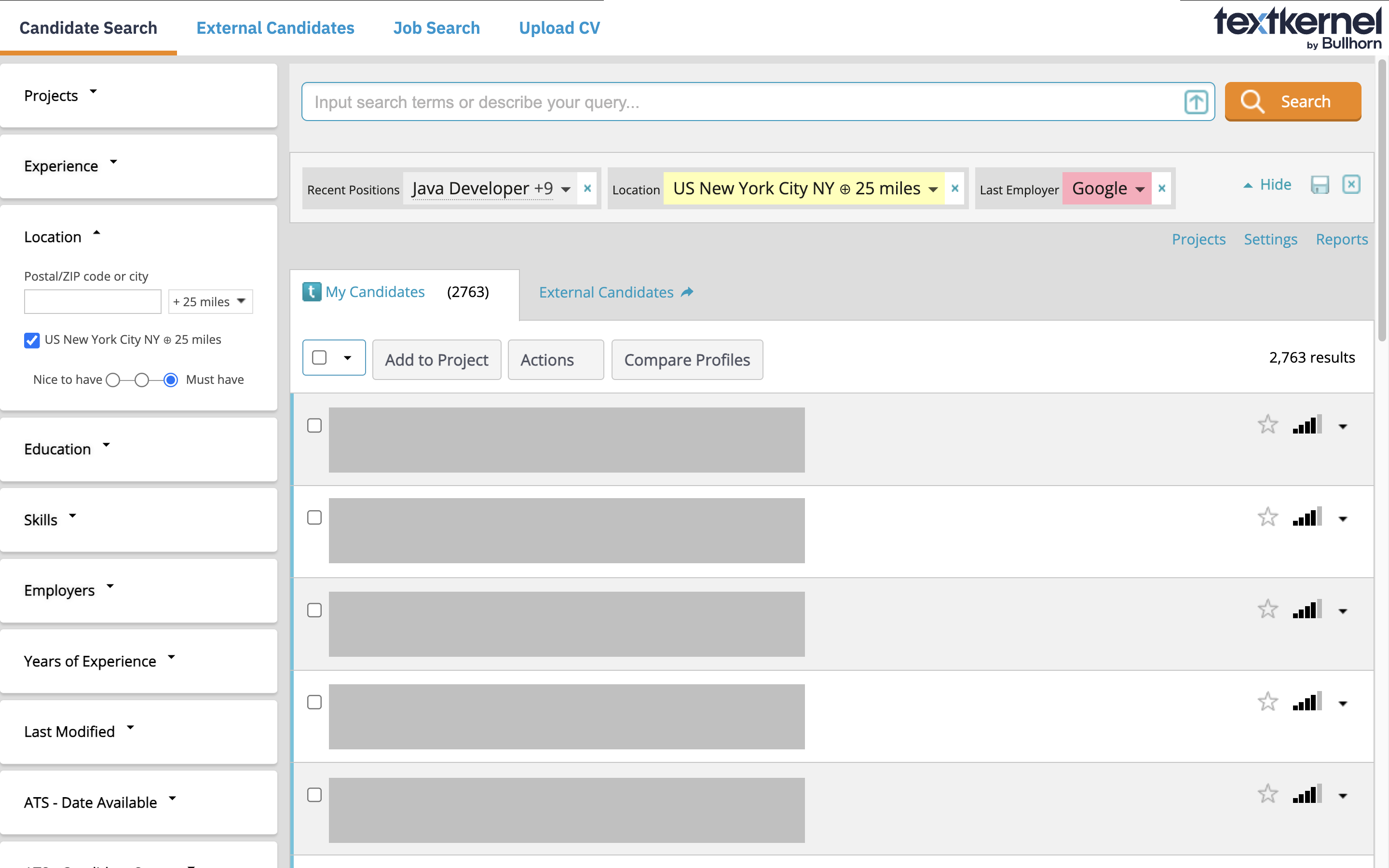The image size is (1389, 868).
Task: Open the Upload CV tab
Action: (x=559, y=27)
